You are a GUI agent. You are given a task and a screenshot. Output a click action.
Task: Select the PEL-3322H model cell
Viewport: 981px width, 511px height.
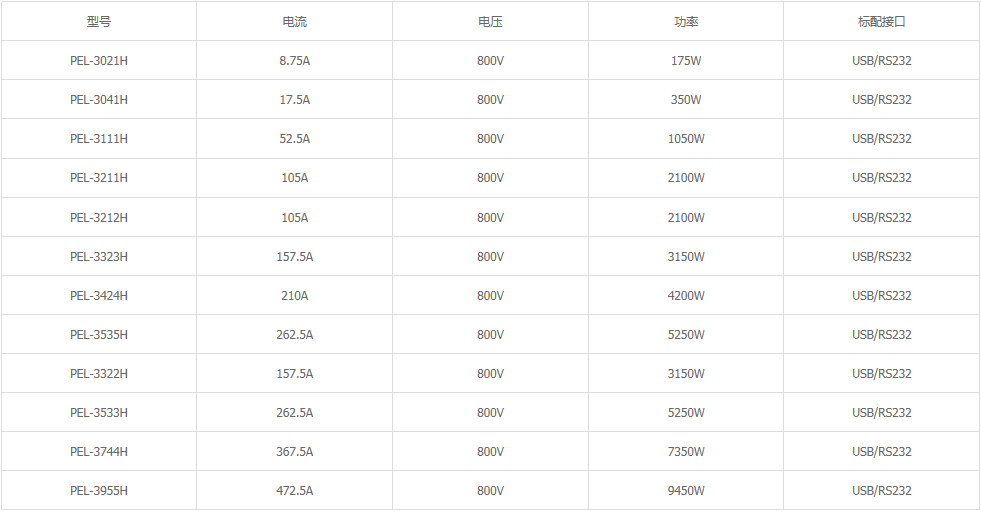99,373
